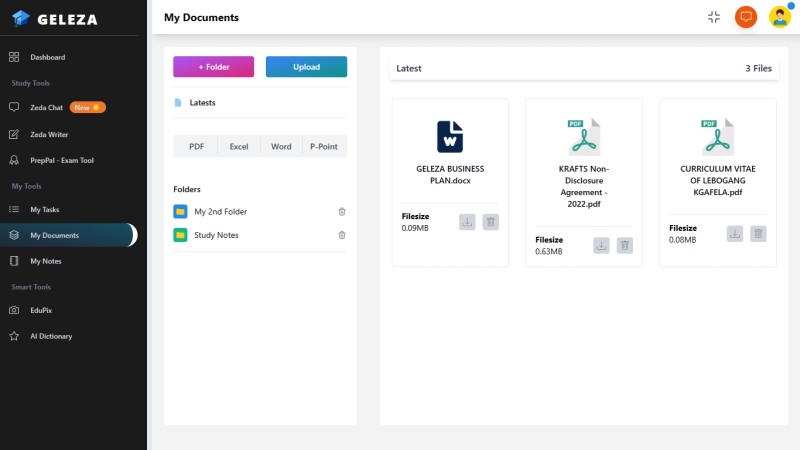Click the green Study Notes folder icon
The height and width of the screenshot is (450, 800).
180,235
